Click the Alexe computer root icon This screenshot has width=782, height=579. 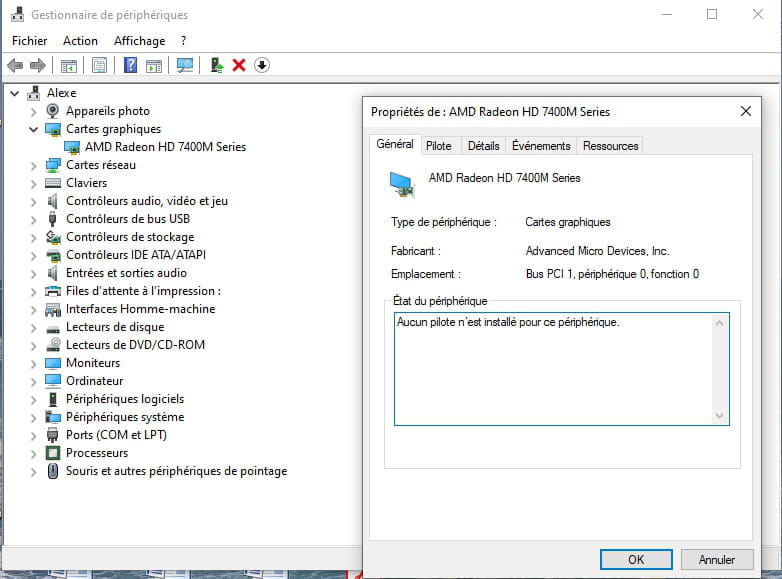coord(33,93)
